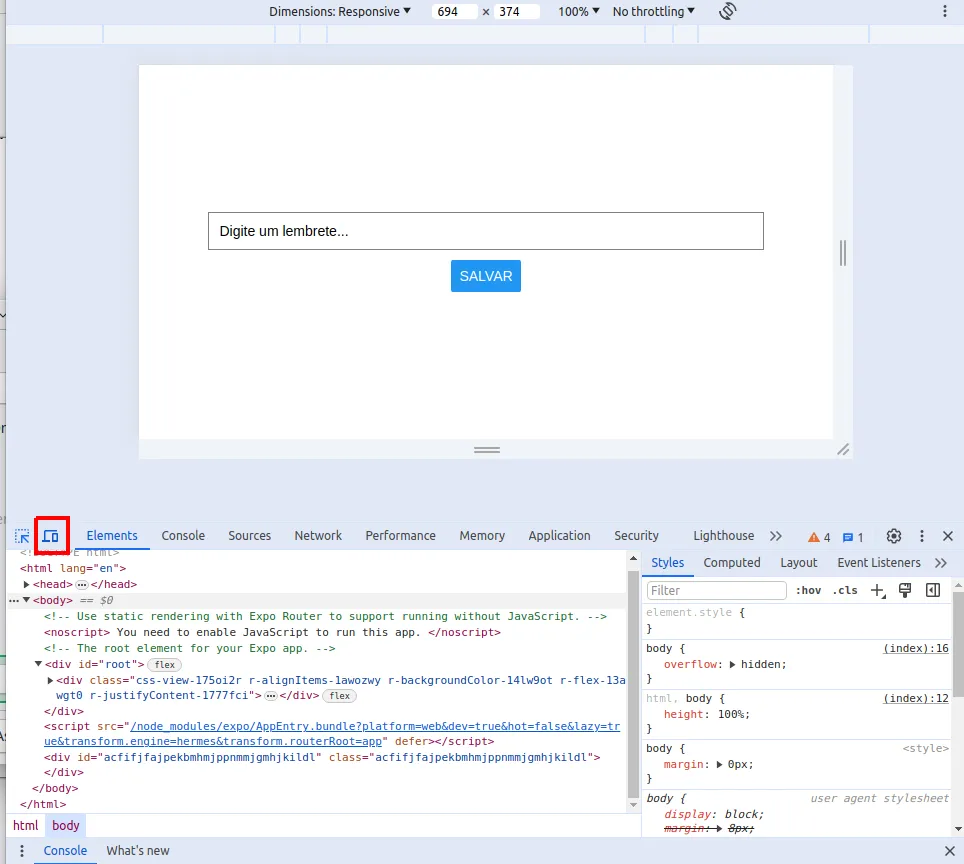
Task: Grab the viewport corner resize handle
Action: point(844,450)
